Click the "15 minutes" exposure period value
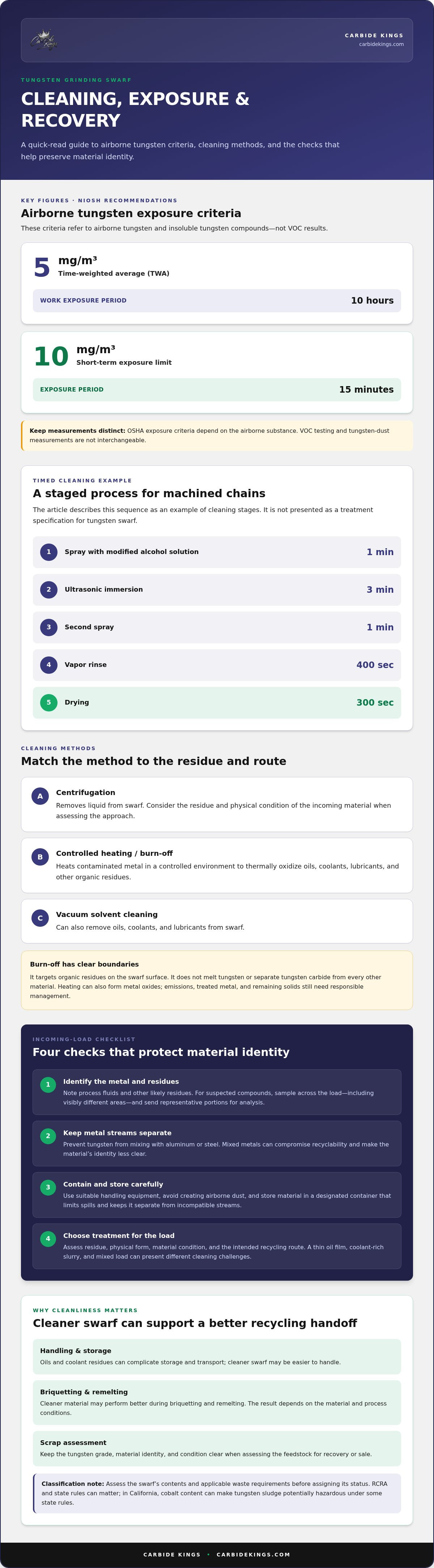The image size is (434, 1568). pyautogui.click(x=366, y=390)
